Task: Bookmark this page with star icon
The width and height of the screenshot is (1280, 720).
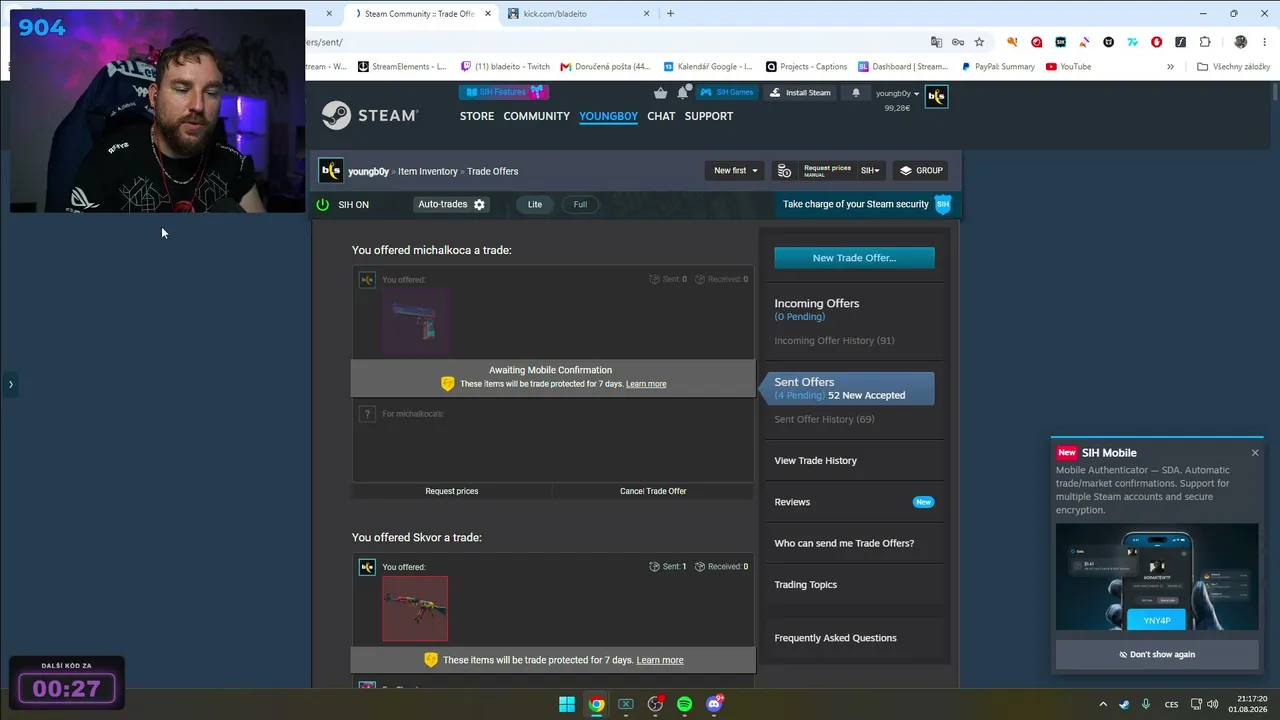Action: point(979,42)
